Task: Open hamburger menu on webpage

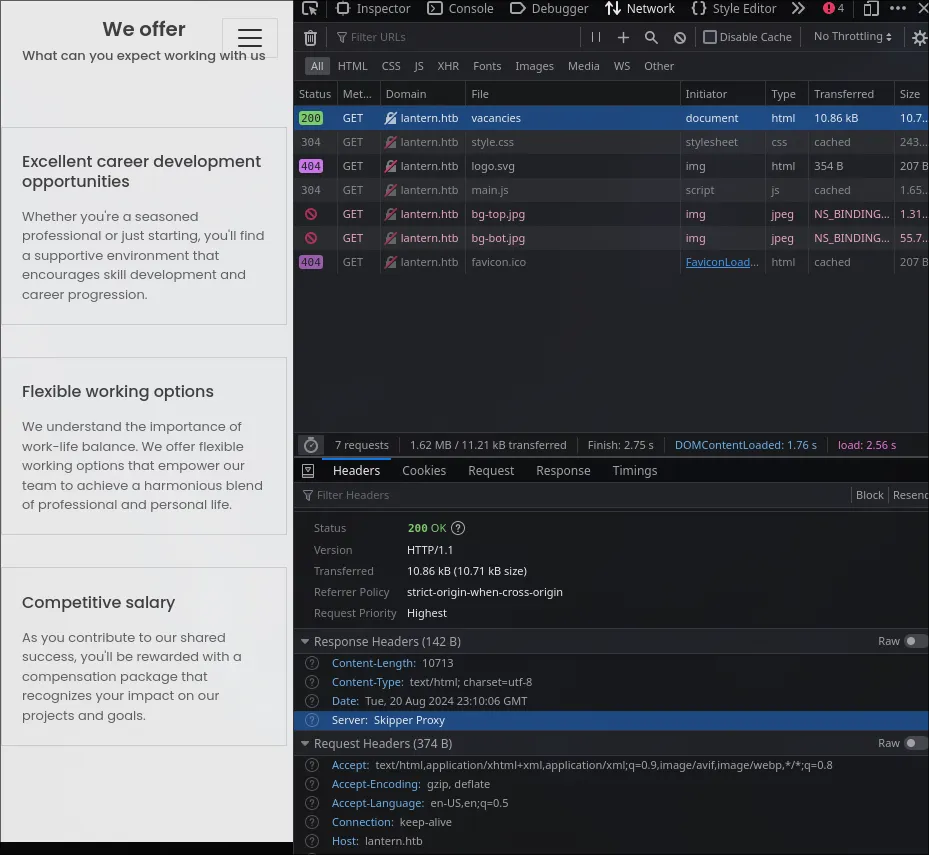Action: [x=249, y=38]
